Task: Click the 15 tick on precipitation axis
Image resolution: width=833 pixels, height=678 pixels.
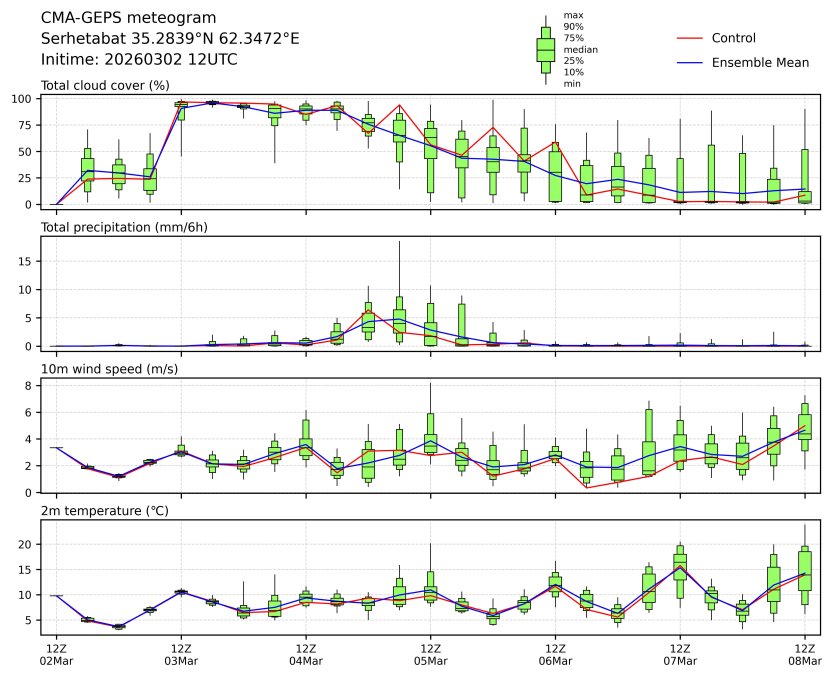Action: click(30, 261)
